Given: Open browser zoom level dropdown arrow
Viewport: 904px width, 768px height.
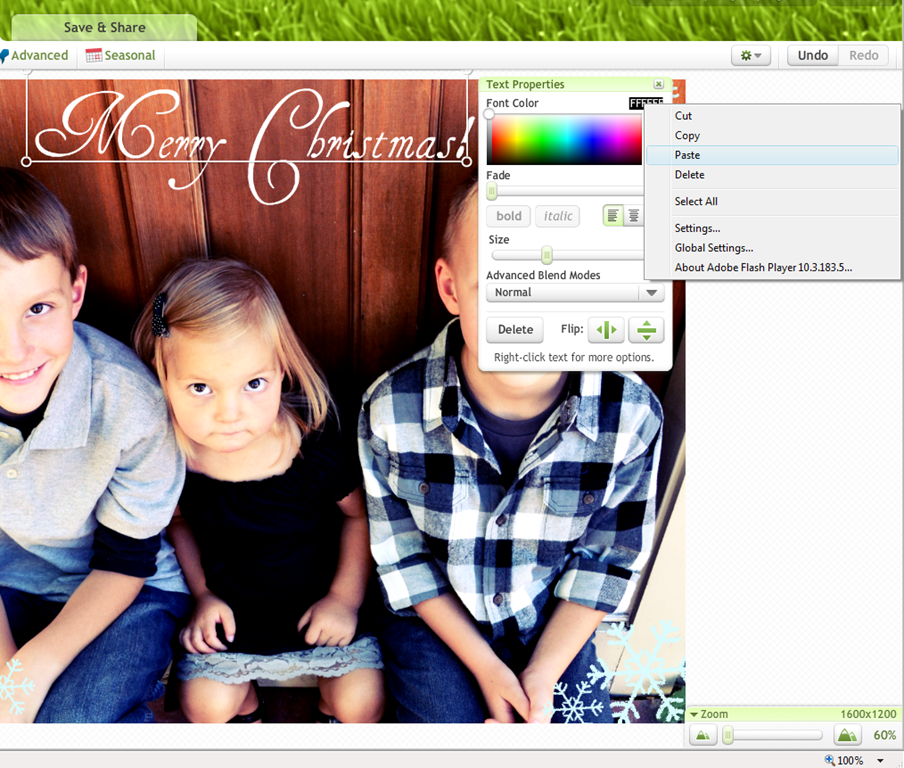Looking at the screenshot, I should [880, 761].
